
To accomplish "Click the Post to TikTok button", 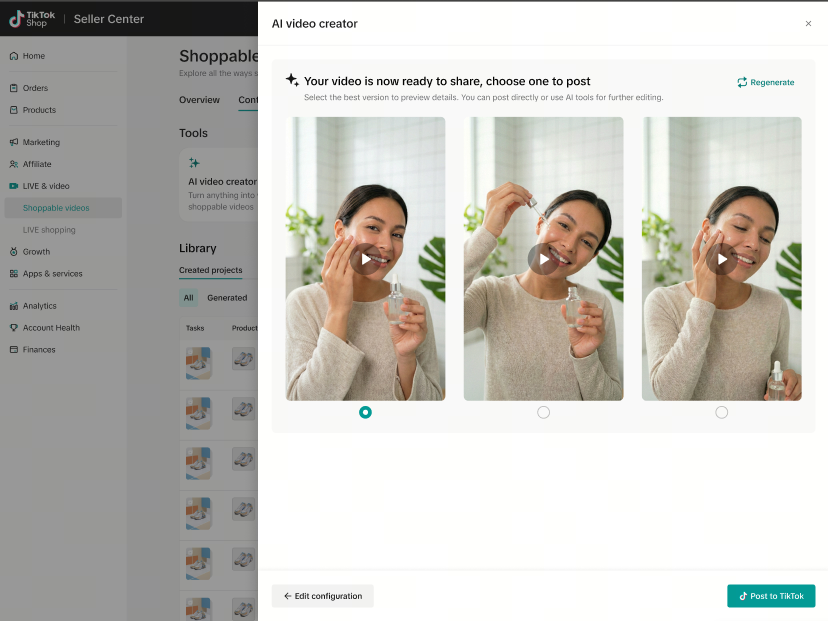I will pyautogui.click(x=770, y=596).
